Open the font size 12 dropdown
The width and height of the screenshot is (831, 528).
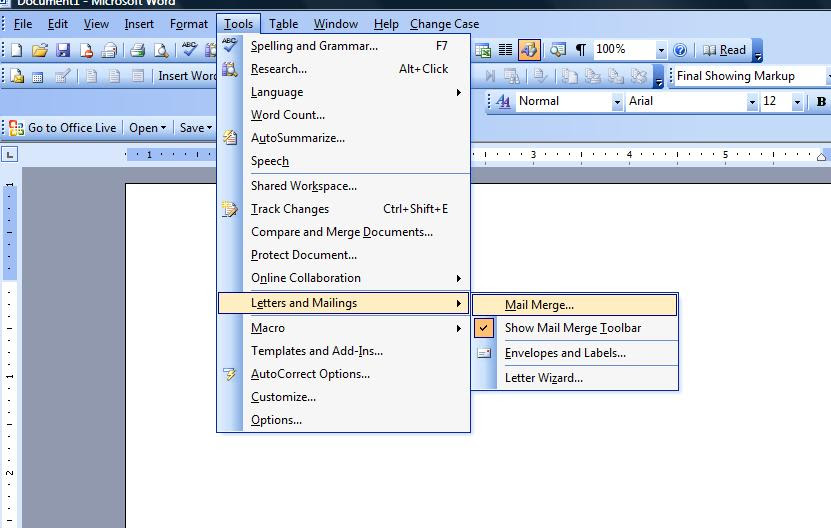pyautogui.click(x=797, y=101)
